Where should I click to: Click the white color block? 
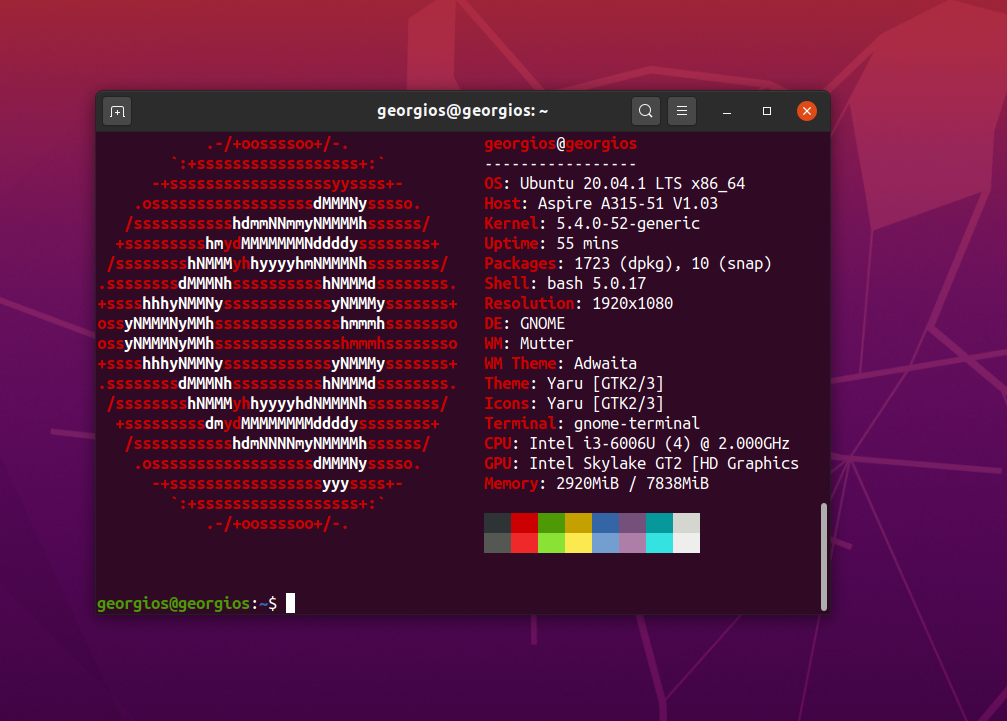coord(686,543)
